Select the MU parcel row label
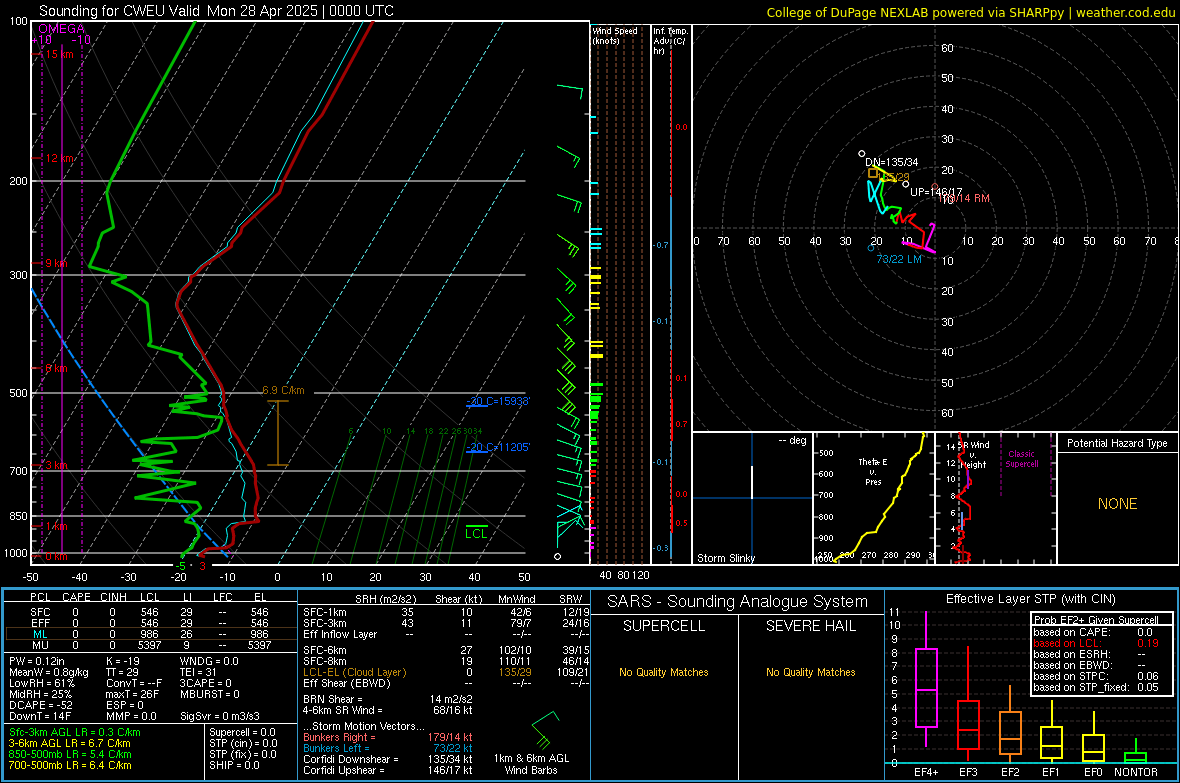Image resolution: width=1180 pixels, height=783 pixels. click(x=40, y=644)
